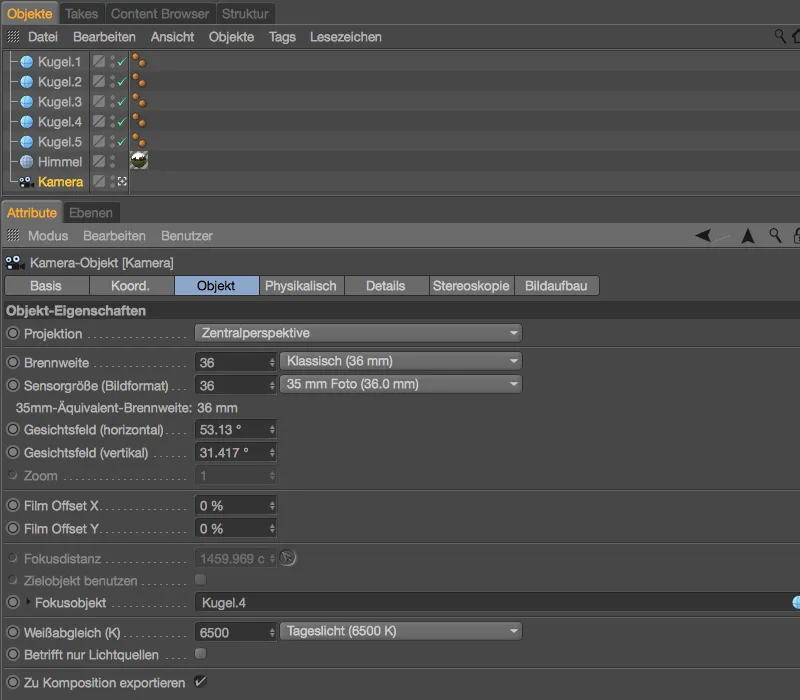This screenshot has width=800, height=700.
Task: Click the Kugel.2 sphere object icon
Action: click(27, 82)
